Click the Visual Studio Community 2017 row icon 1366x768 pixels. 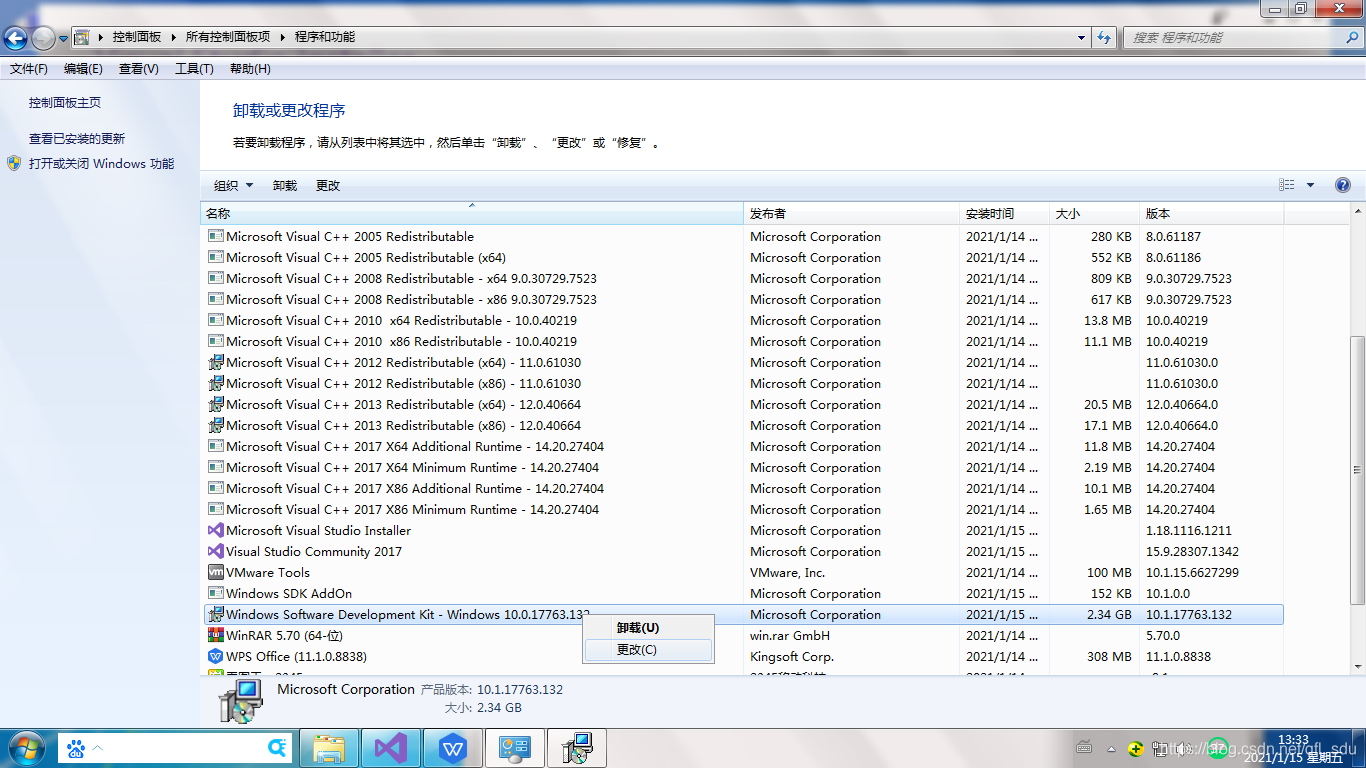tap(215, 551)
